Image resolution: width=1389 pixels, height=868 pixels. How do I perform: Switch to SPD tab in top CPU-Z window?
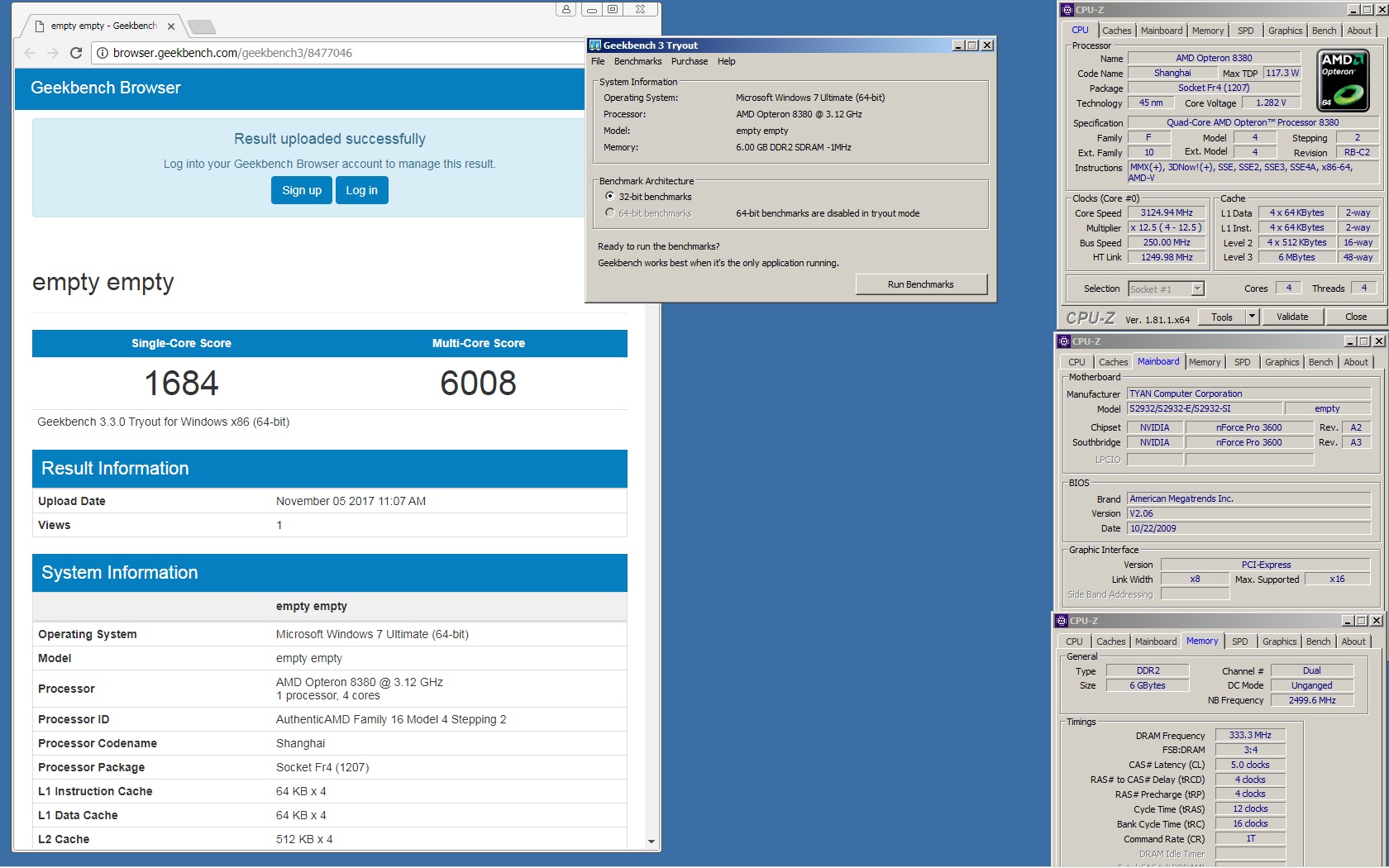coord(1245,31)
